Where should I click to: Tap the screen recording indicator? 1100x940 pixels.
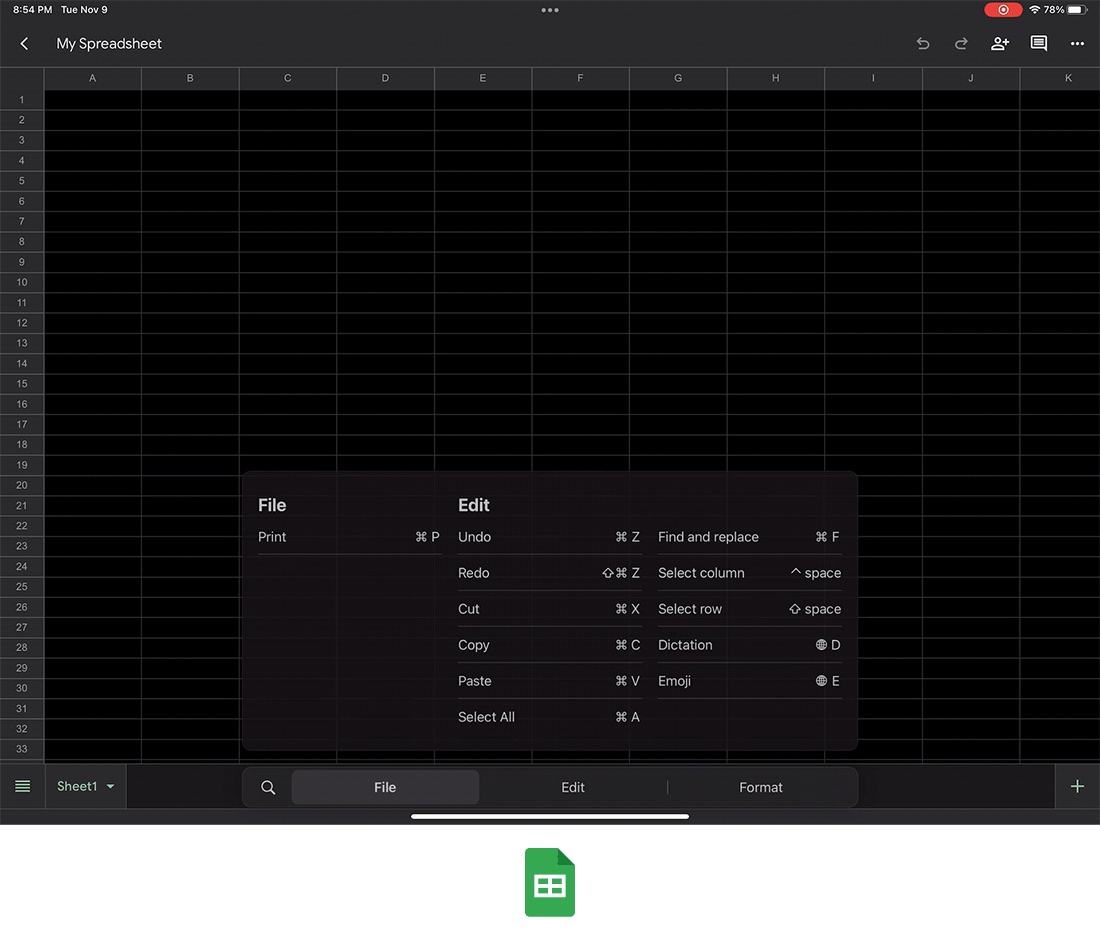[x=1003, y=9]
